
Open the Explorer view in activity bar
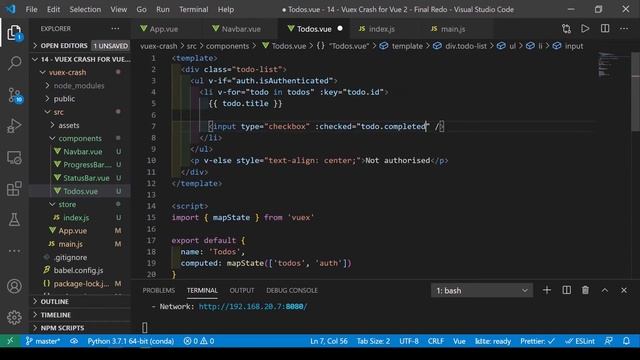click(x=14, y=33)
